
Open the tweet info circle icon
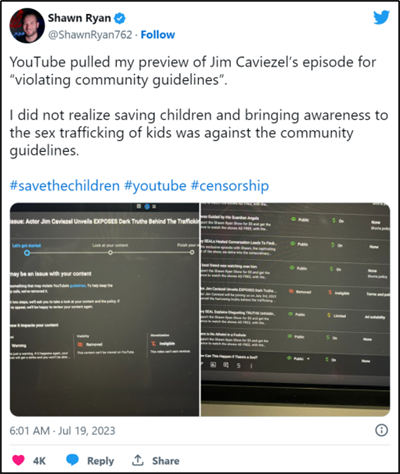click(x=381, y=430)
